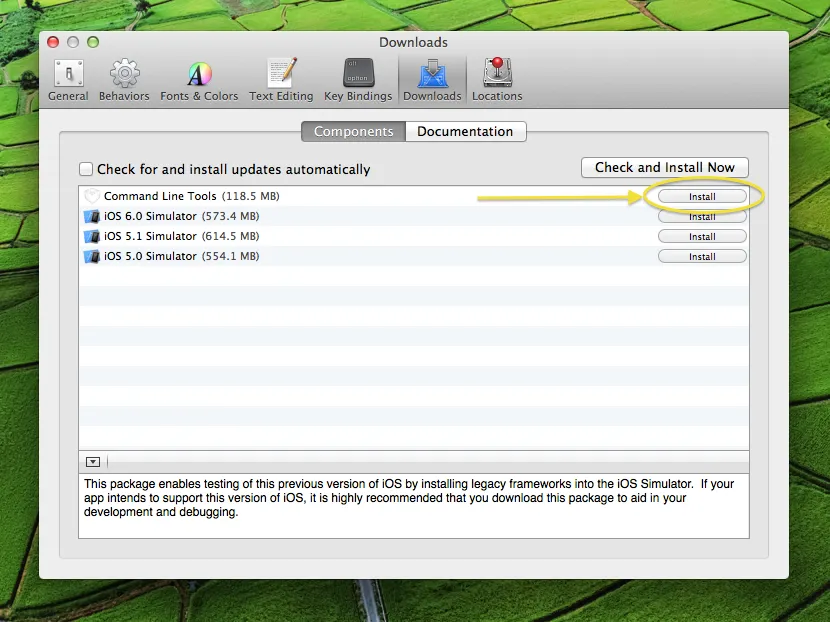
Task: Collapse the package description panel
Action: [92, 461]
